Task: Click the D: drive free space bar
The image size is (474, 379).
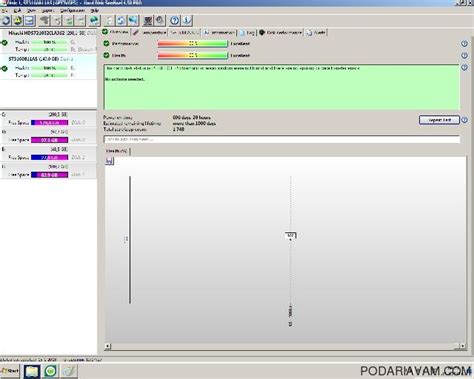Action: tap(49, 140)
